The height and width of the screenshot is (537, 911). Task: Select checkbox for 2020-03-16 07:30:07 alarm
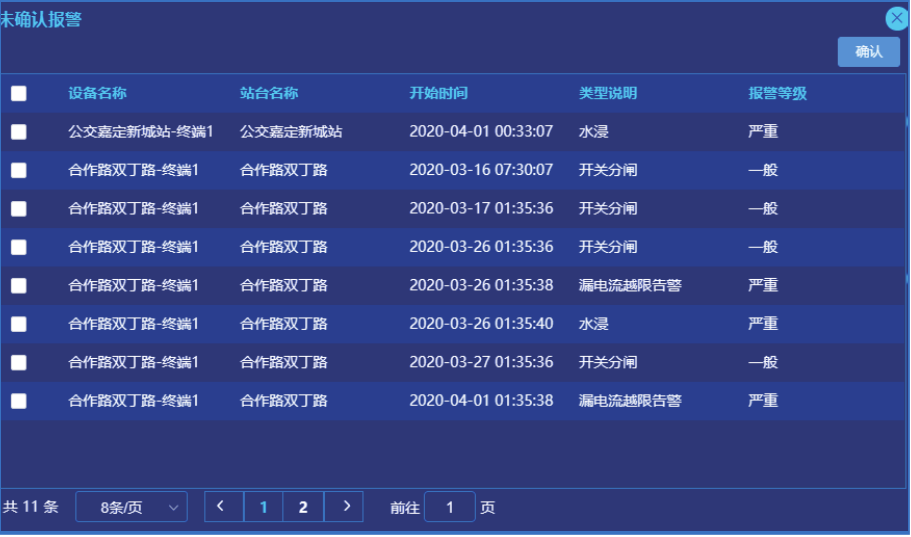coord(19,170)
